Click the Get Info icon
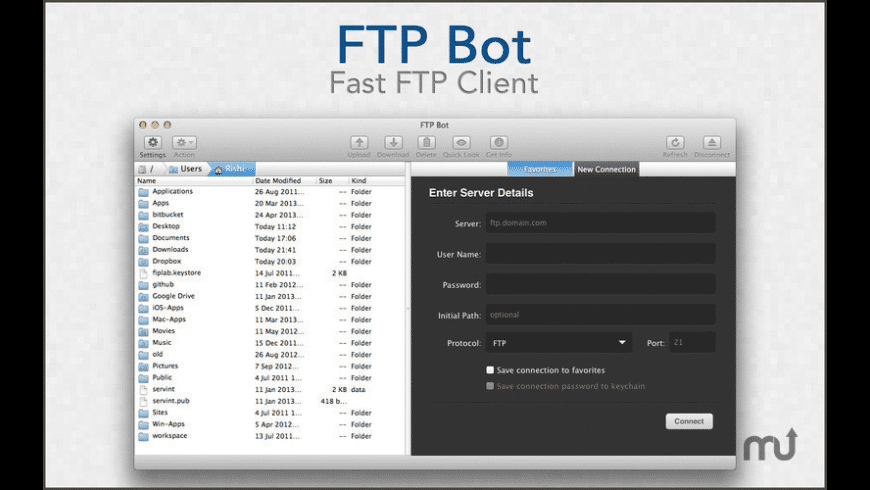Image resolution: width=870 pixels, height=490 pixels. [499, 143]
